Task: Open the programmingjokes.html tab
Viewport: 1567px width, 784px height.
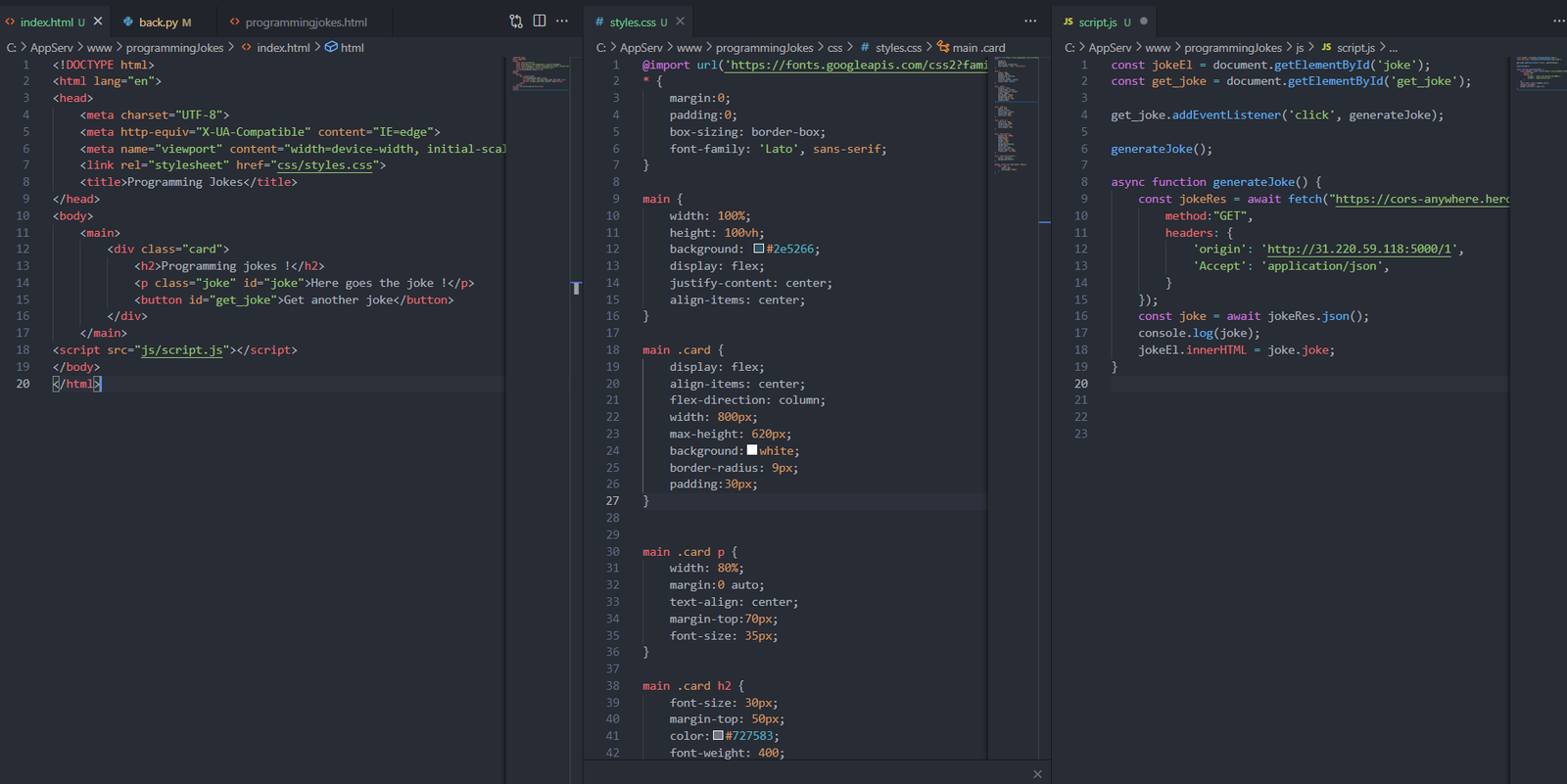Action: pos(306,22)
